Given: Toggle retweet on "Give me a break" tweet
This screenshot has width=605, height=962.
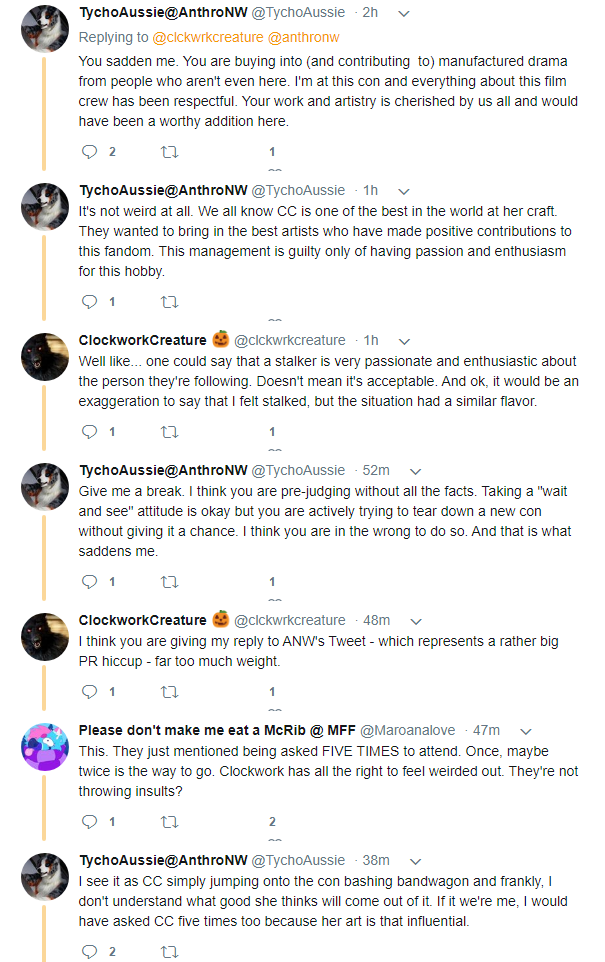Looking at the screenshot, I should point(170,582).
